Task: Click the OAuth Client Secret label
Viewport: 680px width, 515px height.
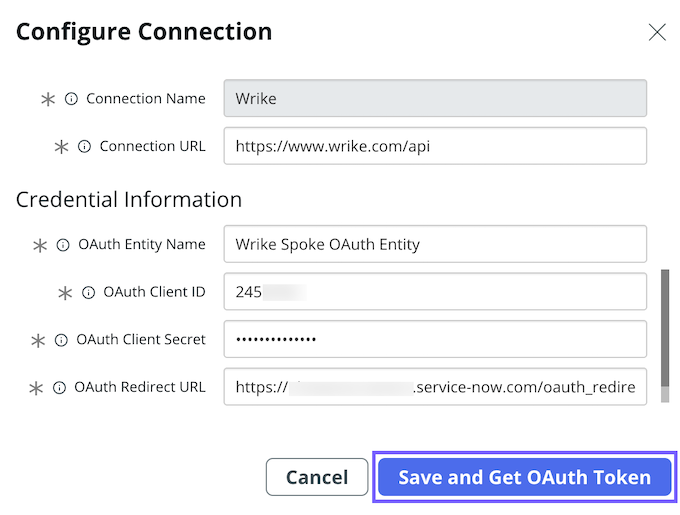Action: pyautogui.click(x=141, y=339)
